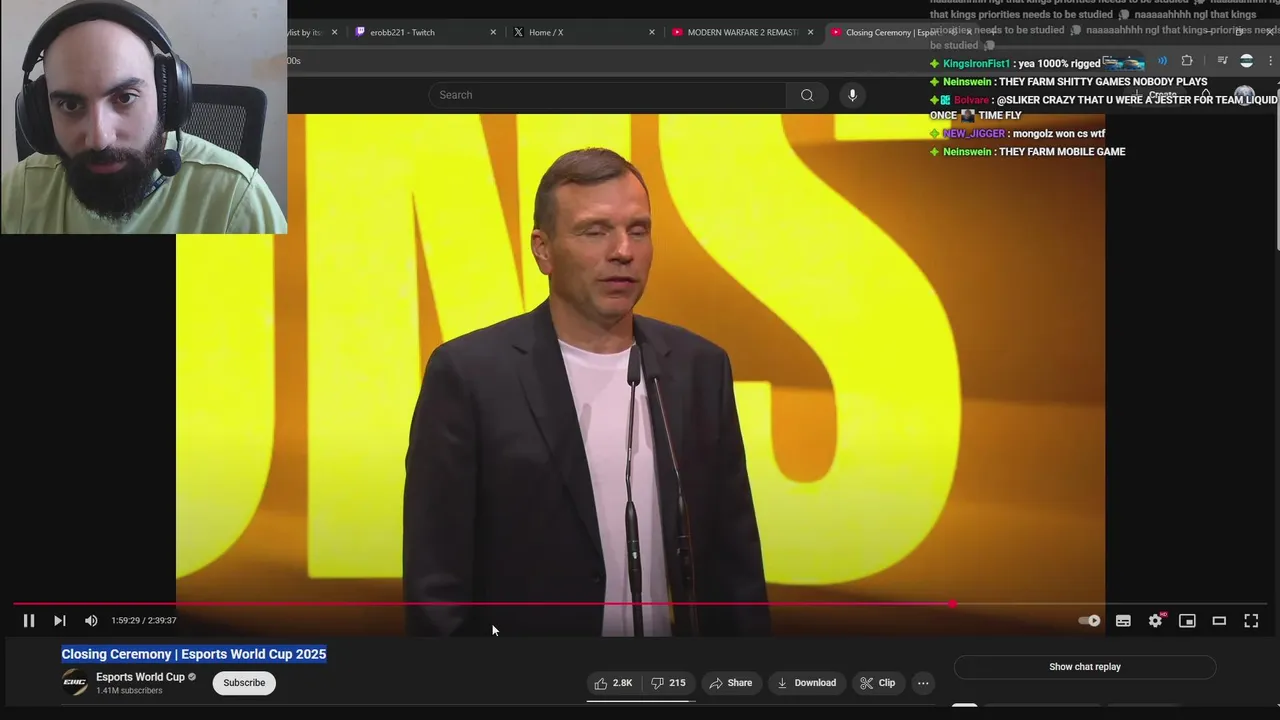The image size is (1280, 720).
Task: Open browser media control icon
Action: click(x=1222, y=61)
